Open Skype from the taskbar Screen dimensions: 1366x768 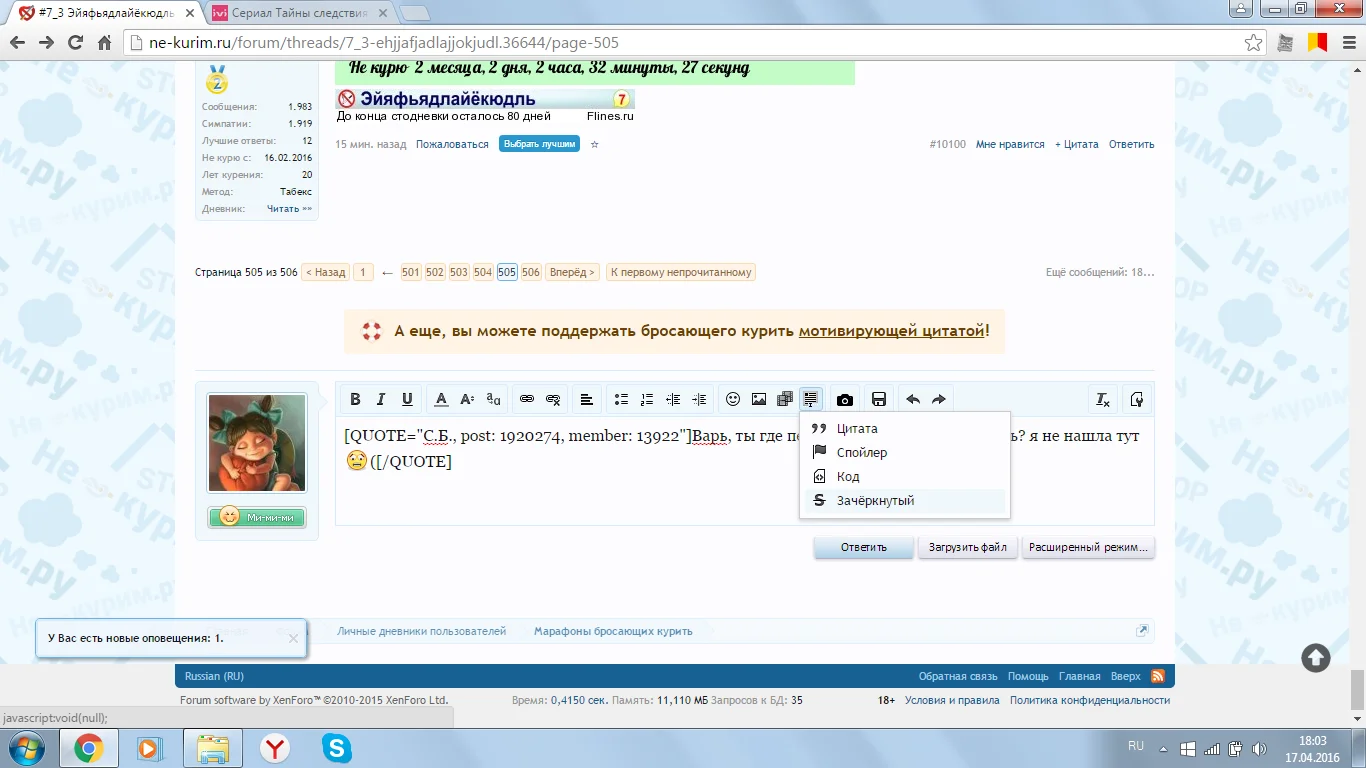tap(337, 748)
